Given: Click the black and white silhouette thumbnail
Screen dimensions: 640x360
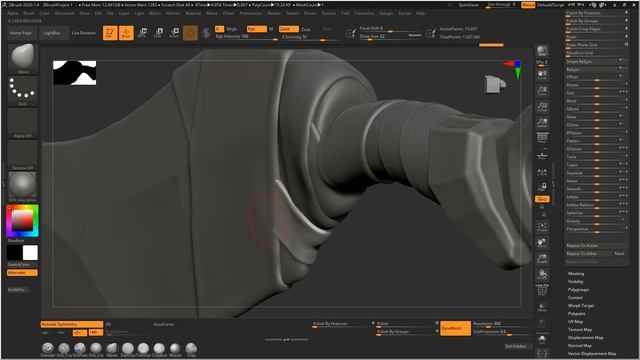Looking at the screenshot, I should 75,73.
